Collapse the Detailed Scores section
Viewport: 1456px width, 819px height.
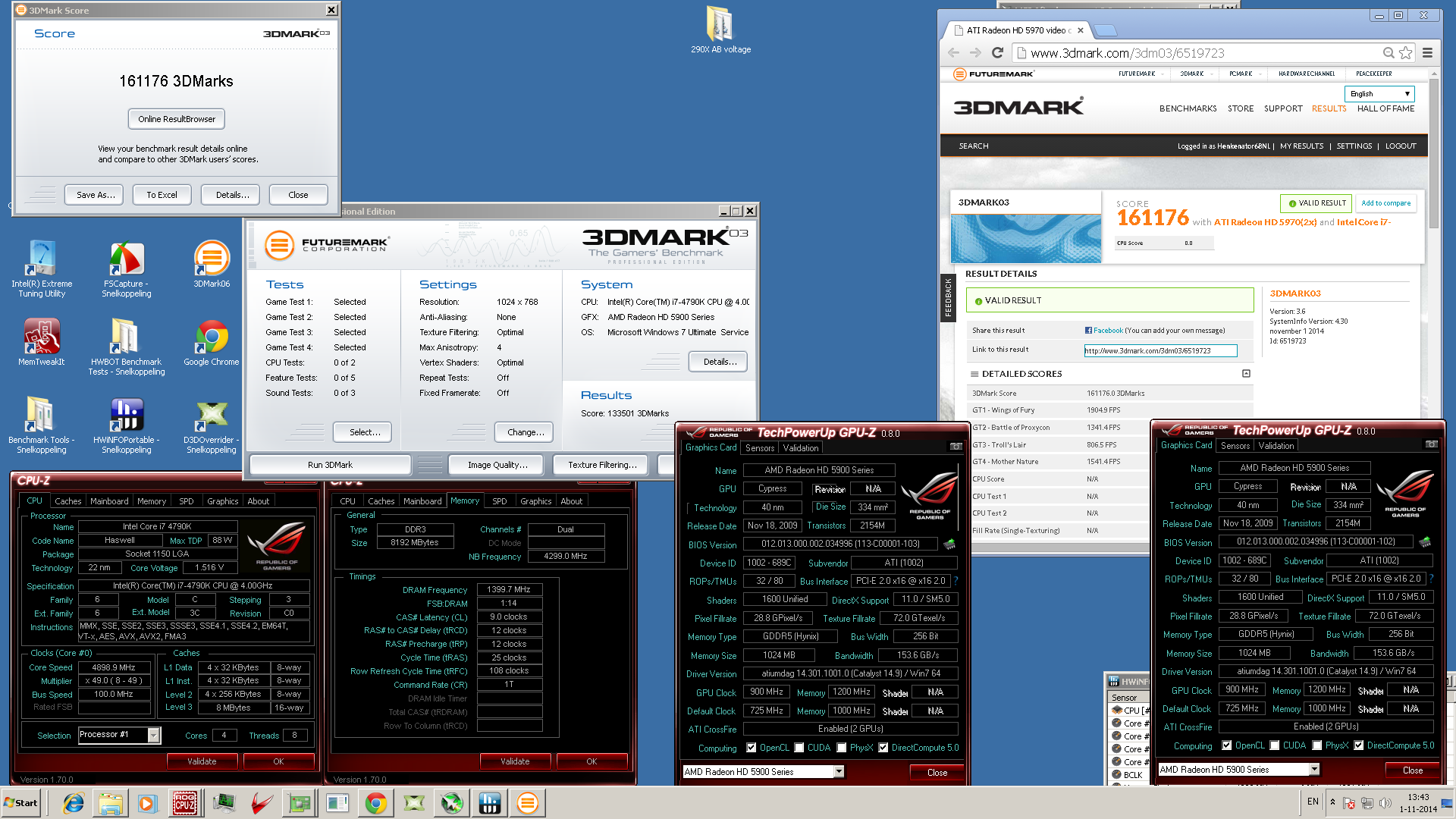1246,374
